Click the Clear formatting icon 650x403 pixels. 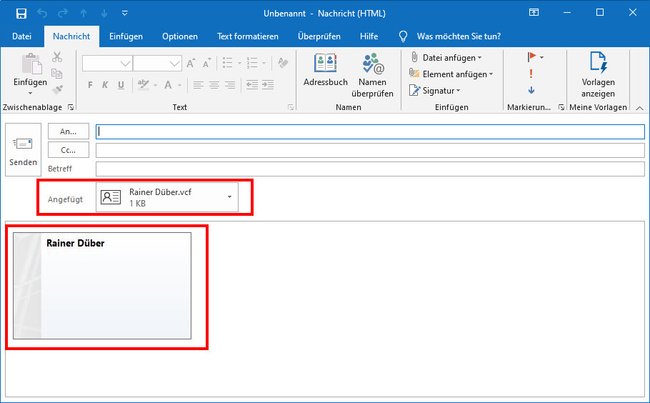(x=283, y=63)
